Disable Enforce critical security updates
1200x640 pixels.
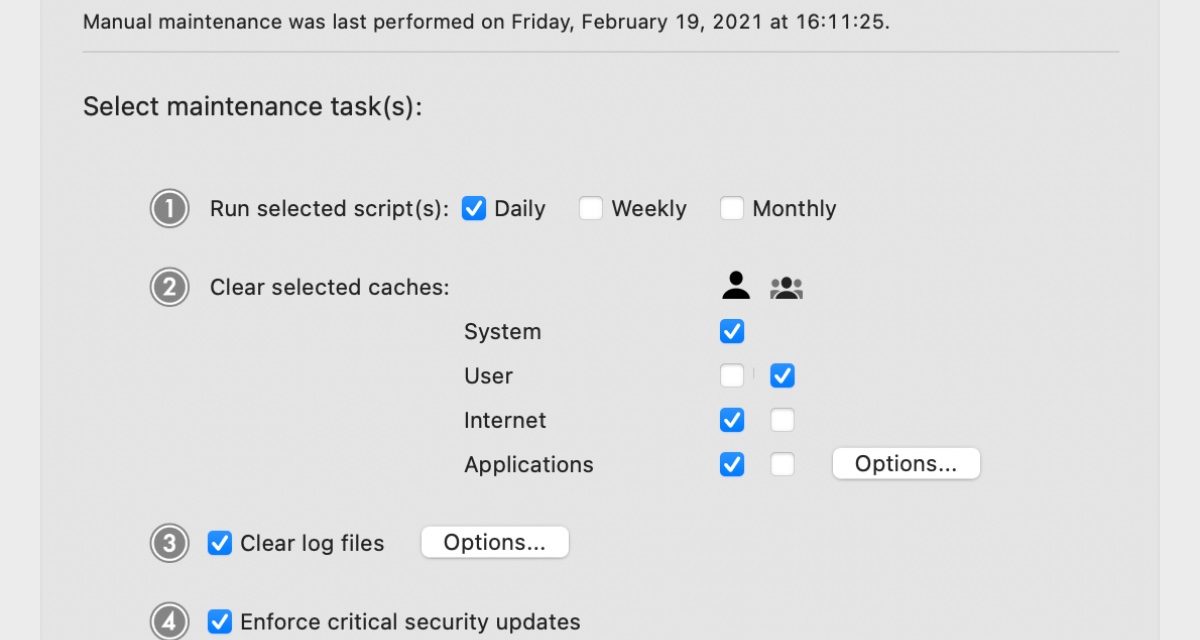pyautogui.click(x=220, y=622)
